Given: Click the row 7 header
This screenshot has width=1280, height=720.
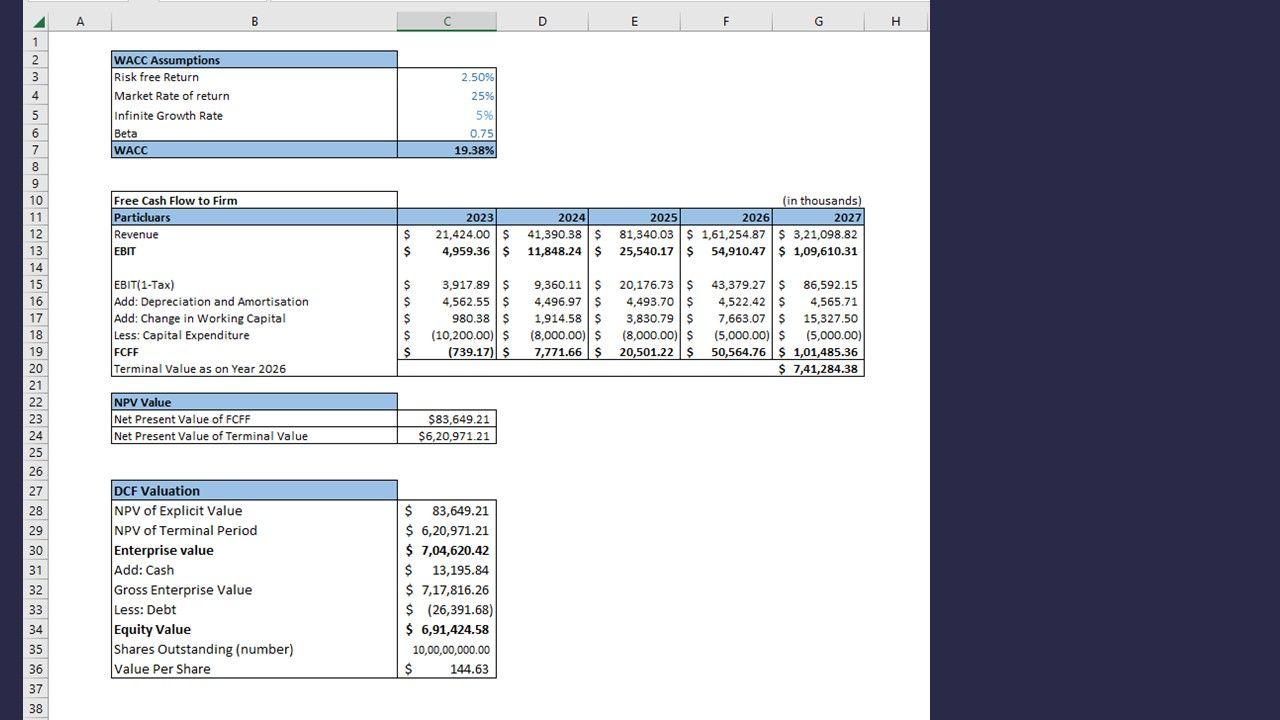Looking at the screenshot, I should [x=35, y=150].
